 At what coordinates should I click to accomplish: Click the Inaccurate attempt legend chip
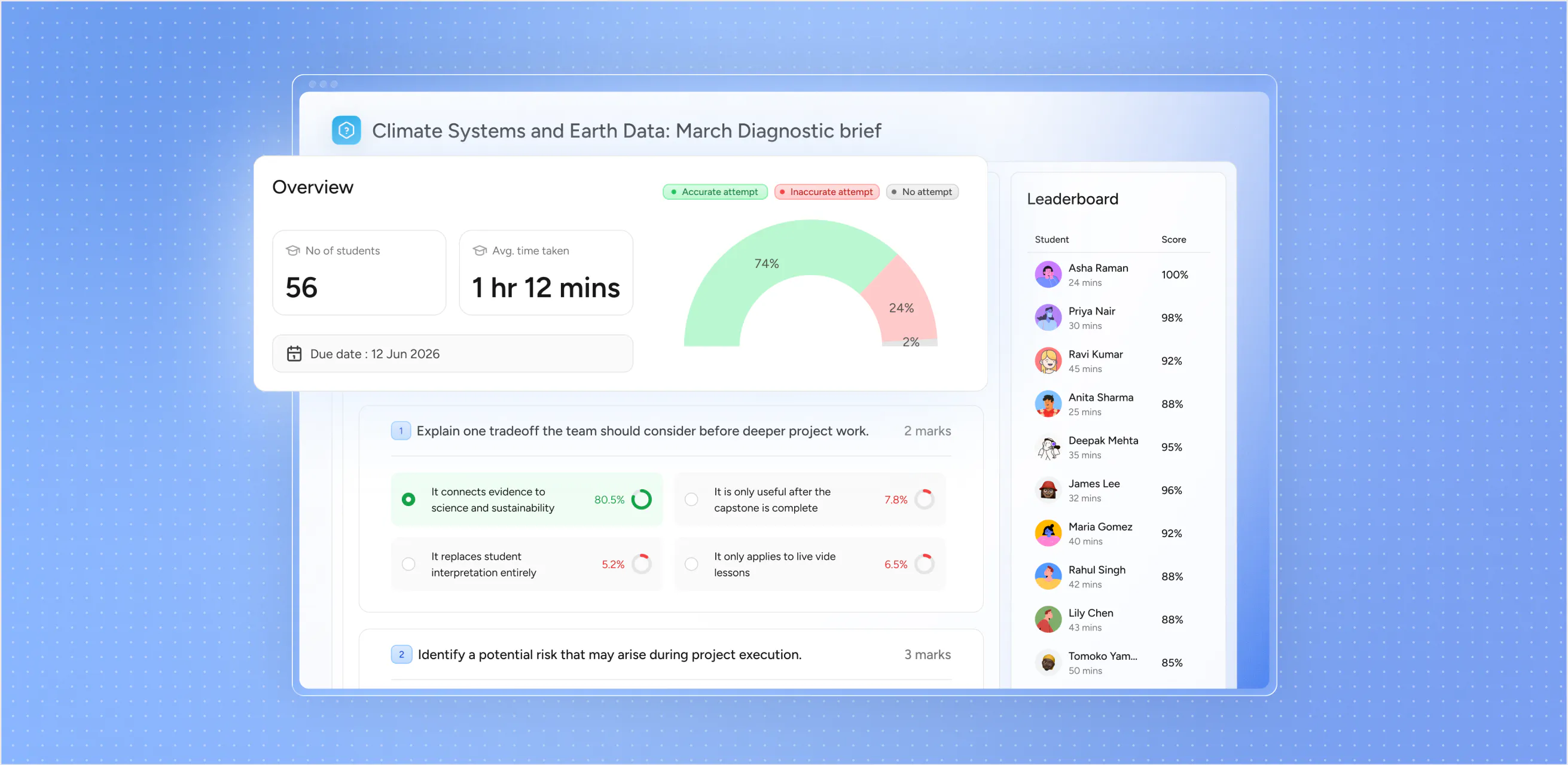coord(826,192)
